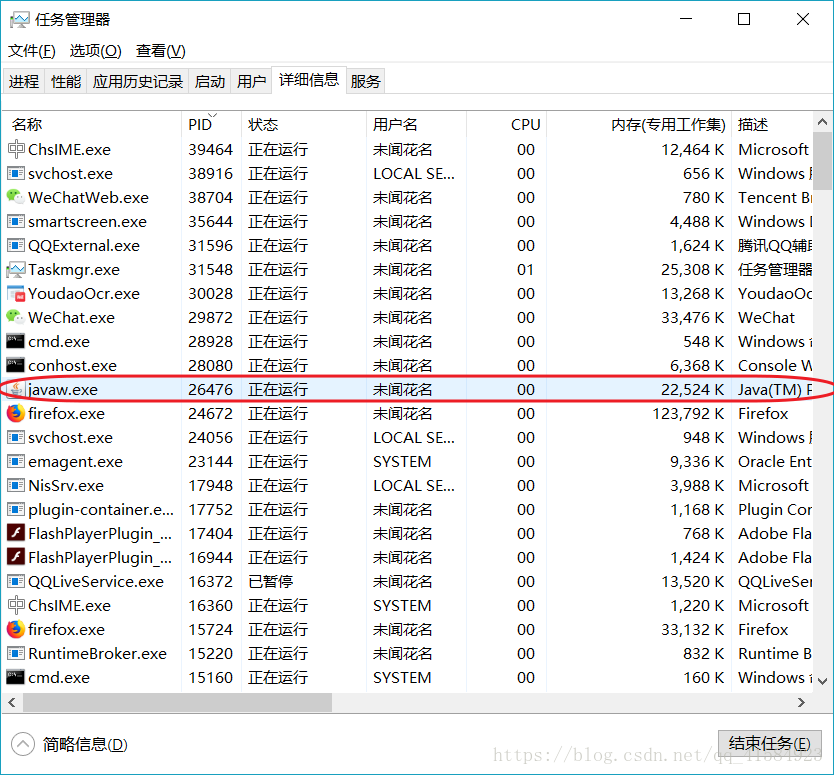Image resolution: width=834 pixels, height=775 pixels.
Task: Open the 选项(O) menu
Action: pos(96,51)
